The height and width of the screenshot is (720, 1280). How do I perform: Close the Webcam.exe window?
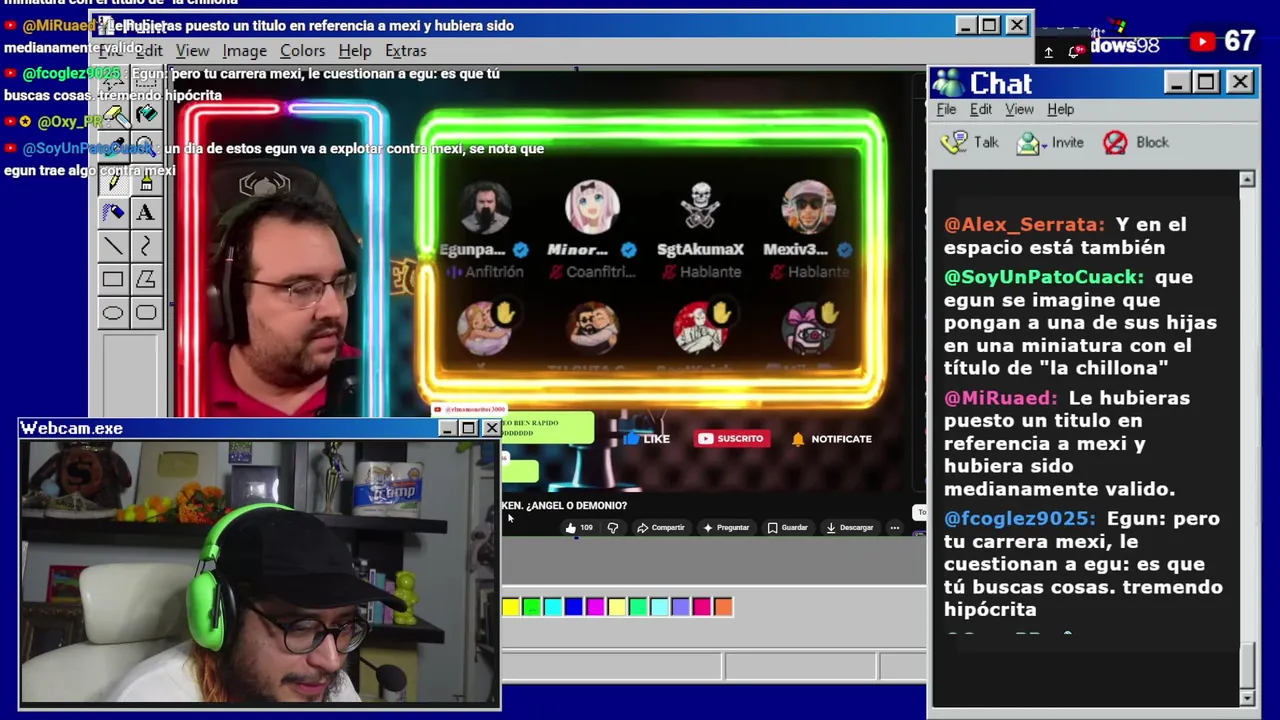(x=491, y=429)
